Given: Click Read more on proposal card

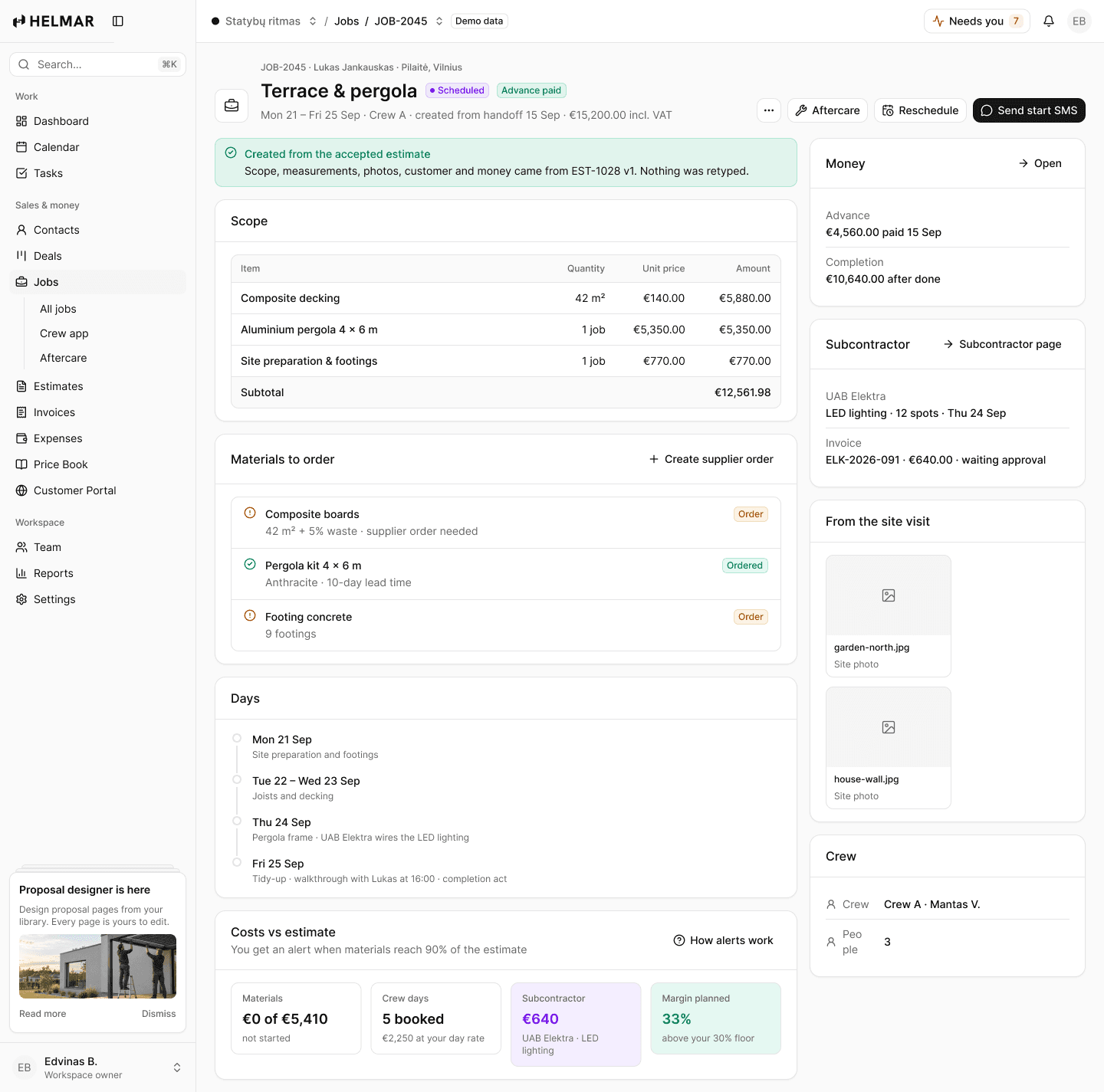Looking at the screenshot, I should [x=43, y=1014].
